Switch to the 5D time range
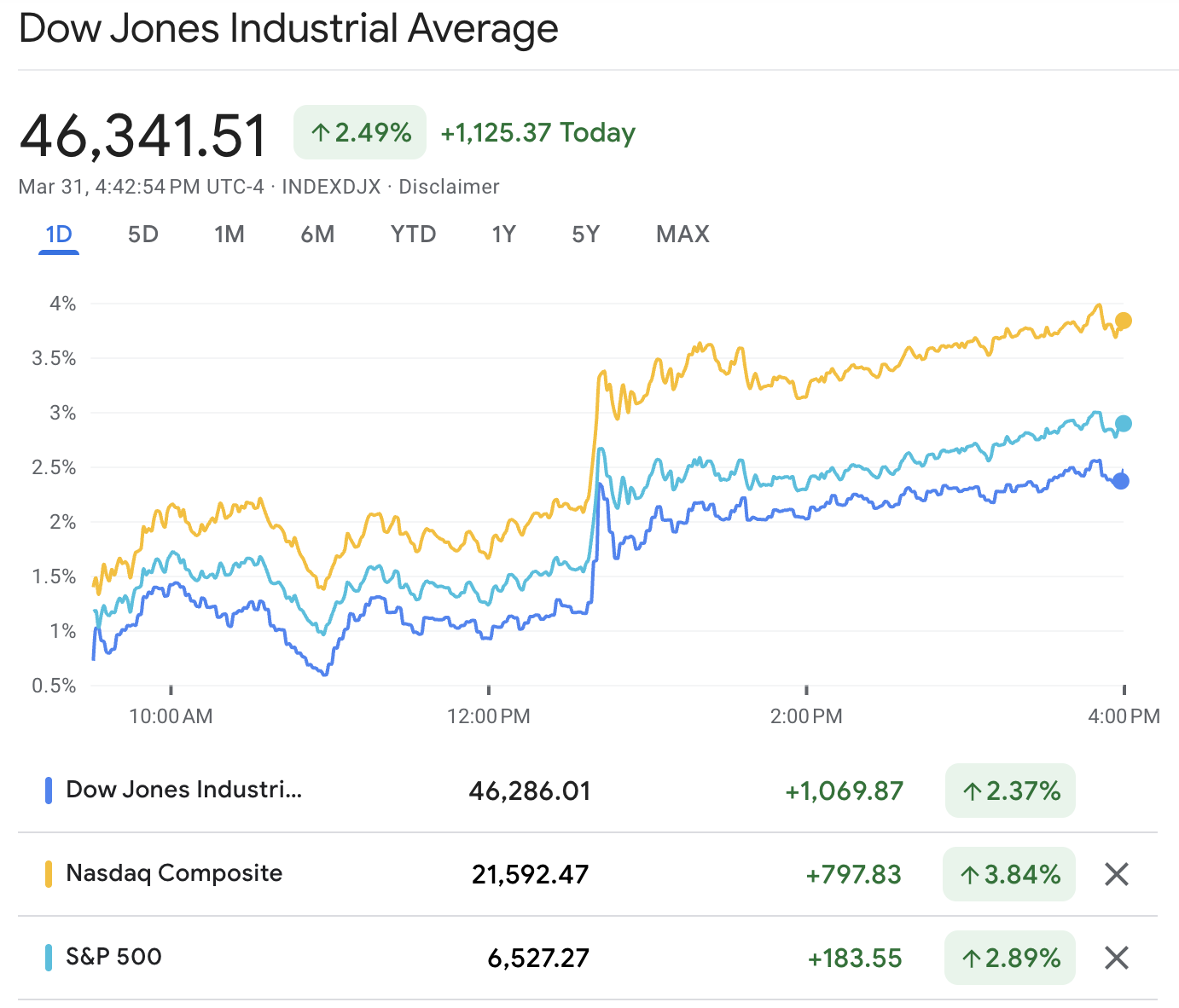The image size is (1179, 1008). pos(142,234)
